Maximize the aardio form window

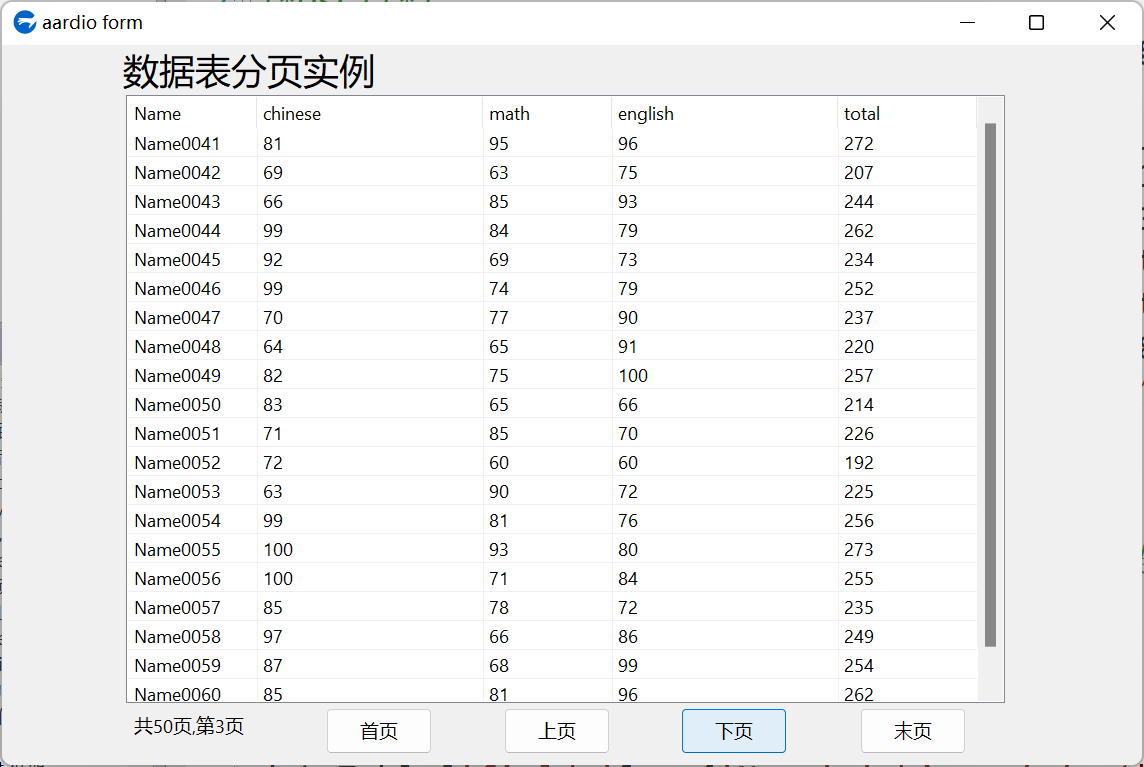pos(1036,23)
